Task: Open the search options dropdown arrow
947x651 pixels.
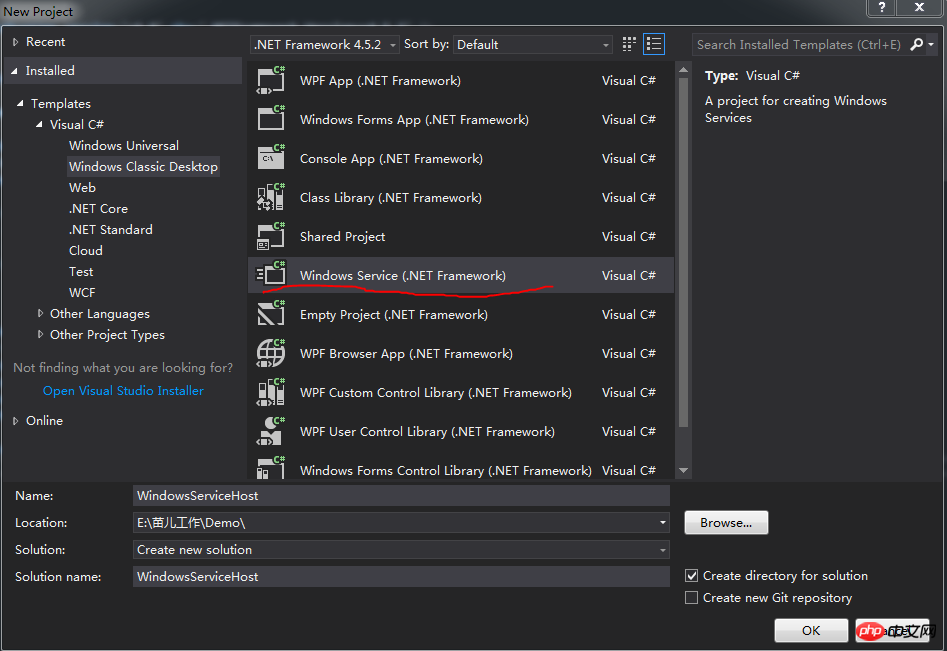Action: pyautogui.click(x=931, y=44)
